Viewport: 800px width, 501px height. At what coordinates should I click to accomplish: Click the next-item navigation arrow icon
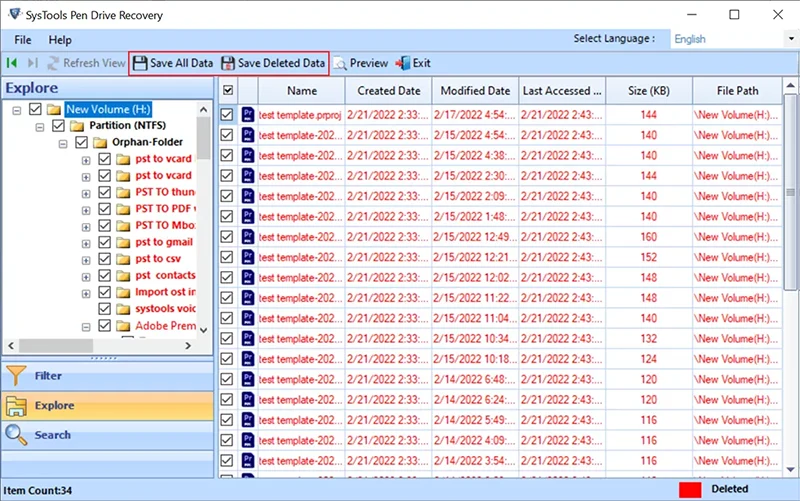point(33,63)
